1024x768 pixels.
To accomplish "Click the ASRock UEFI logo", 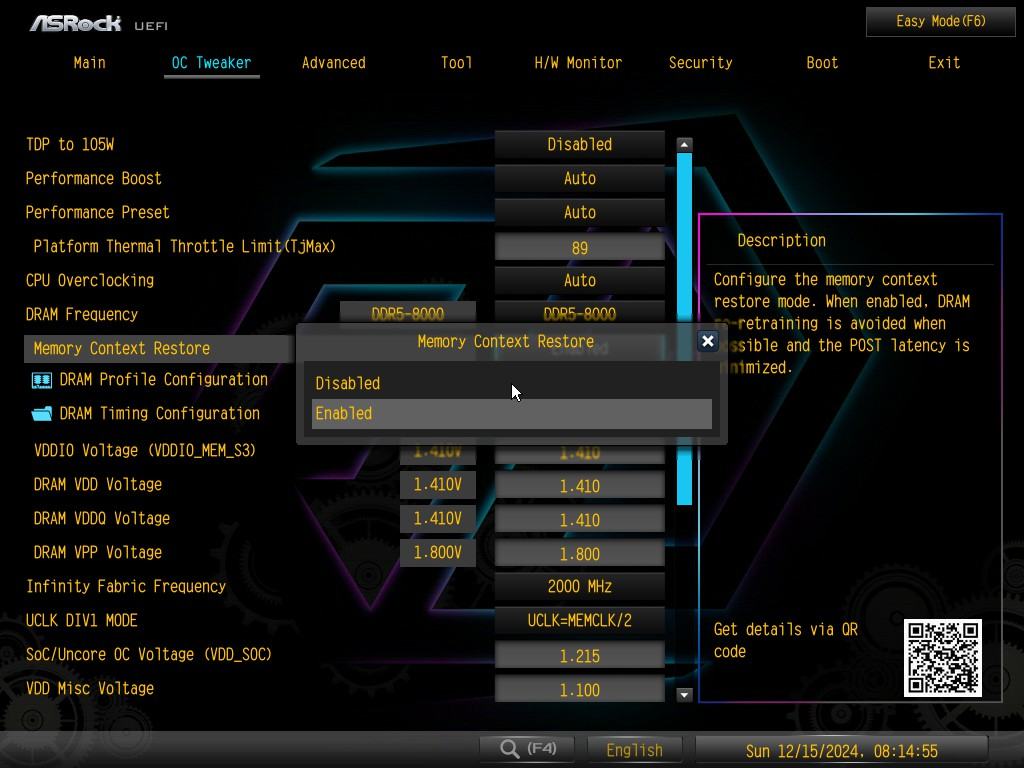I will coord(99,24).
